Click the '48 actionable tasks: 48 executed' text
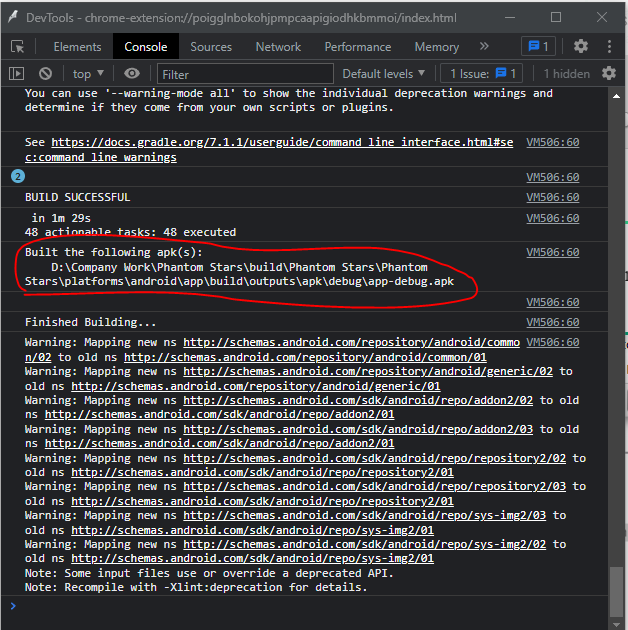Image resolution: width=628 pixels, height=630 pixels. coord(130,232)
